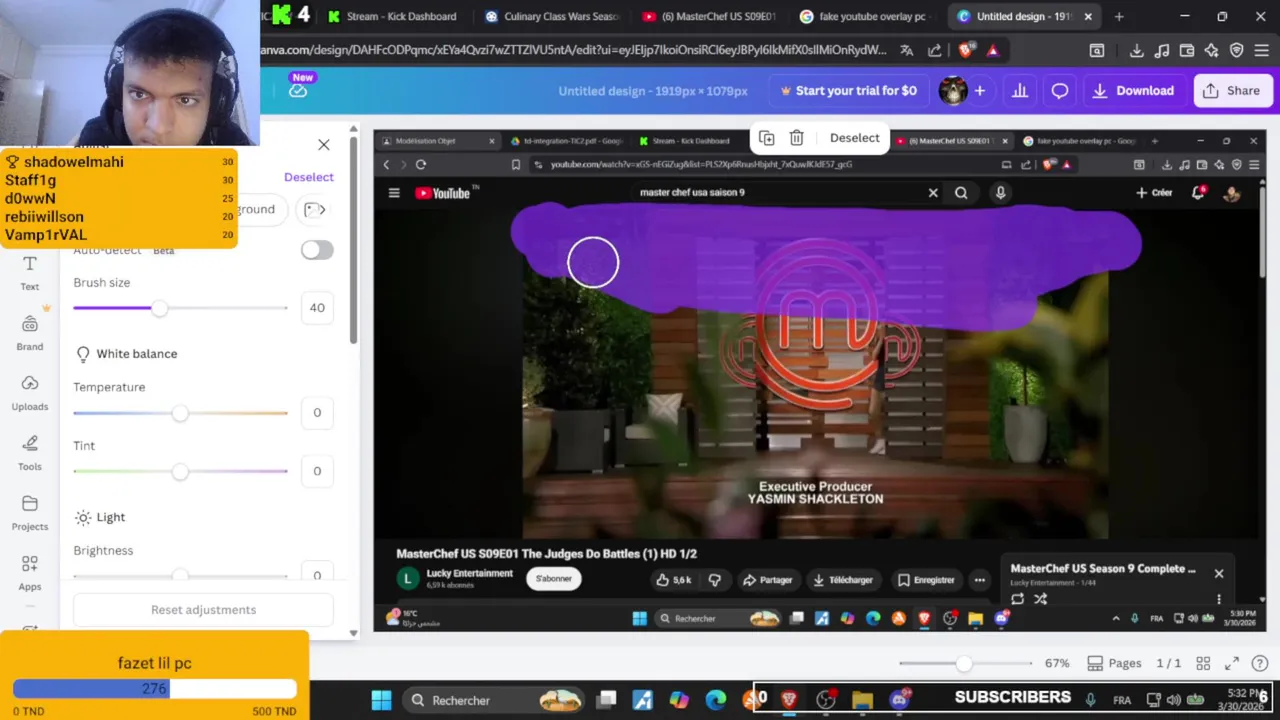Toggle the Auto-detect switch

[x=317, y=250]
